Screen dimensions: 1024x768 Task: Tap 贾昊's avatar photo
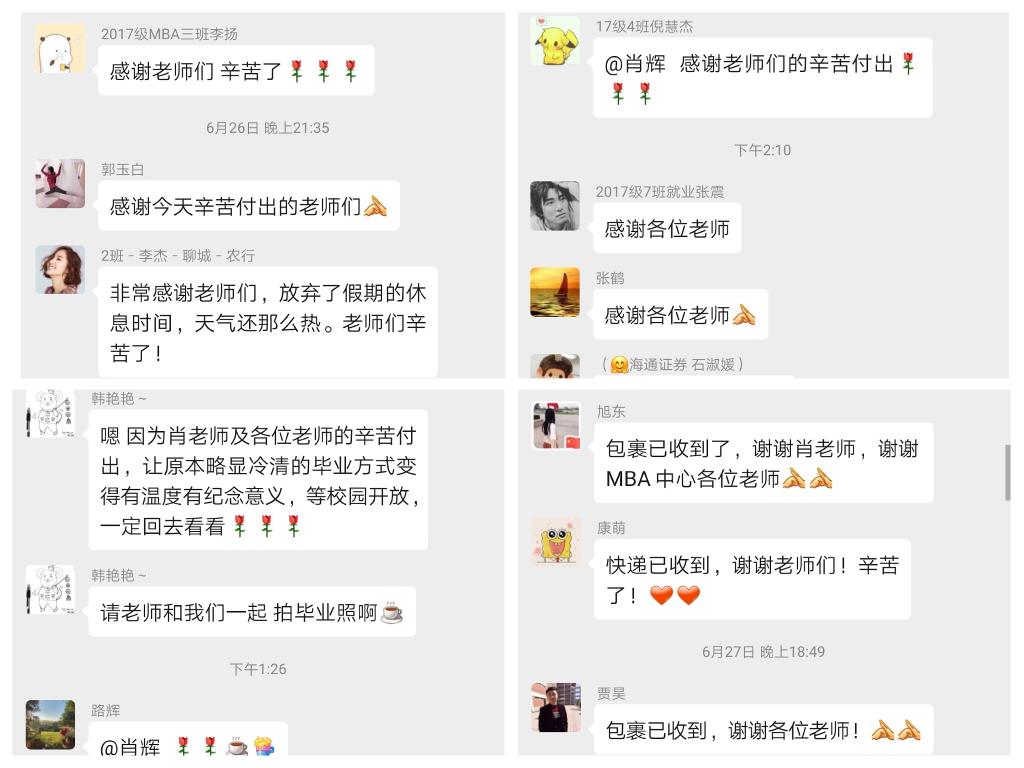pyautogui.click(x=556, y=707)
